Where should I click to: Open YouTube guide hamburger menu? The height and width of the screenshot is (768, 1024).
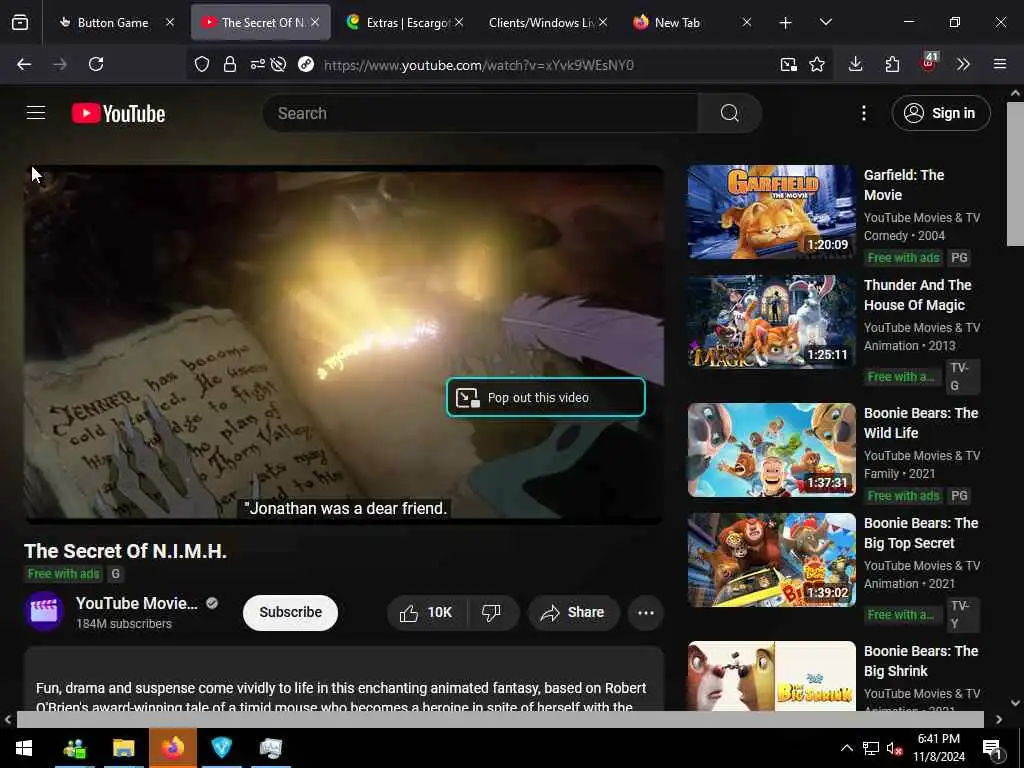(36, 113)
